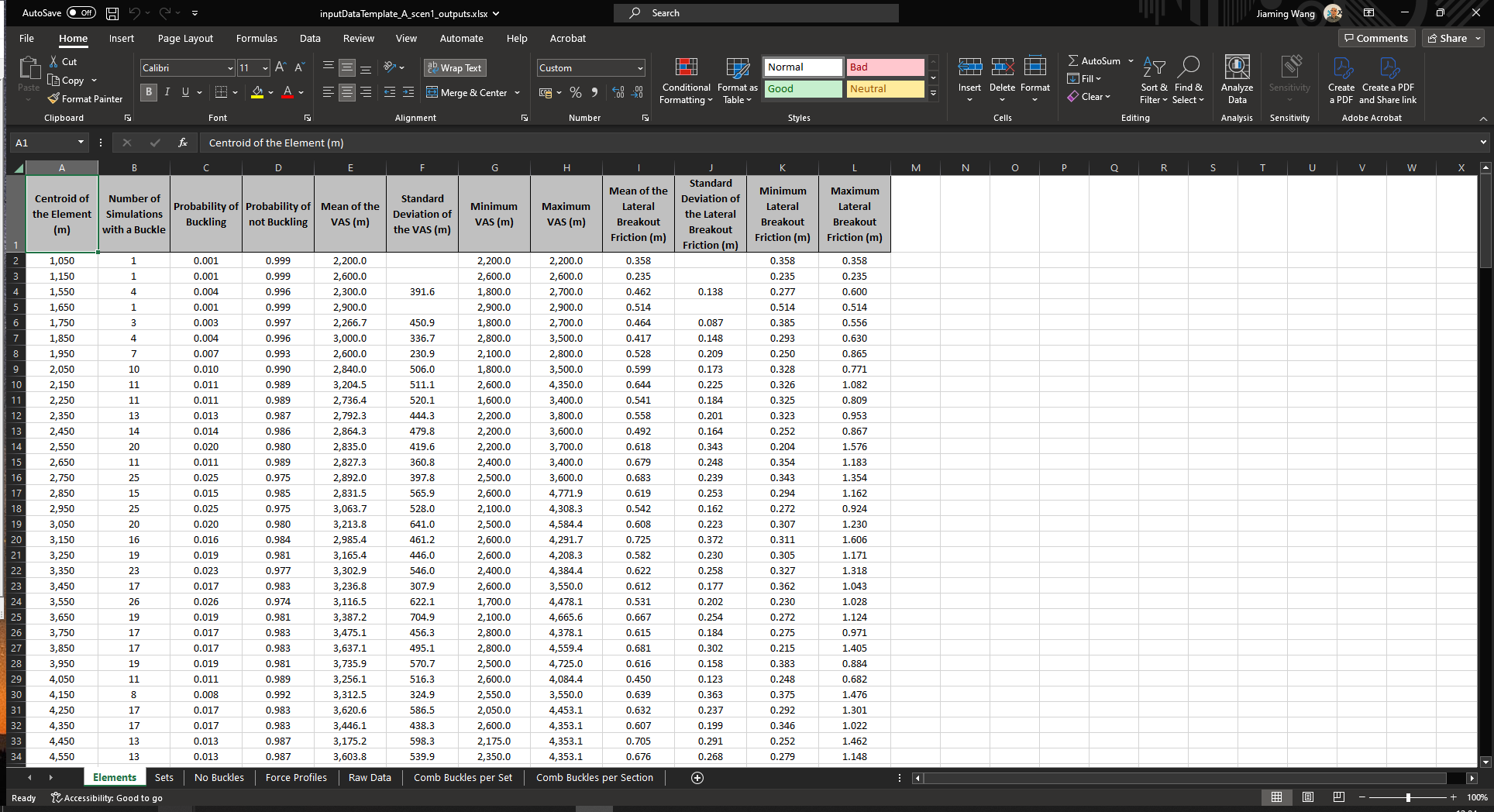The image size is (1494, 812).
Task: Click the Font Color A icon
Action: point(288,92)
